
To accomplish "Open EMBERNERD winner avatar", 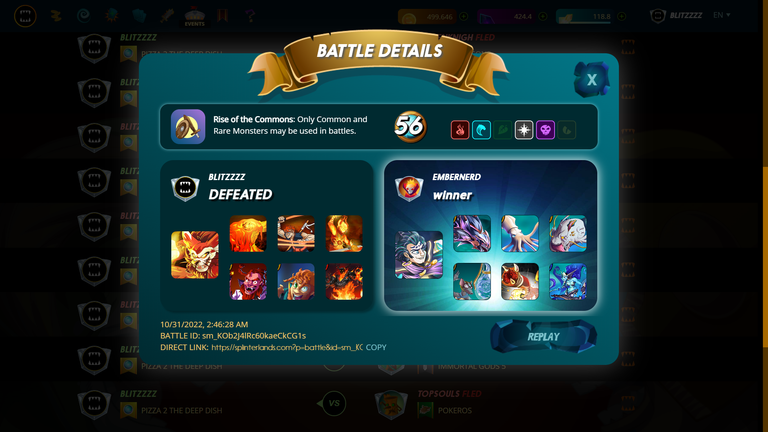I will pyautogui.click(x=409, y=188).
